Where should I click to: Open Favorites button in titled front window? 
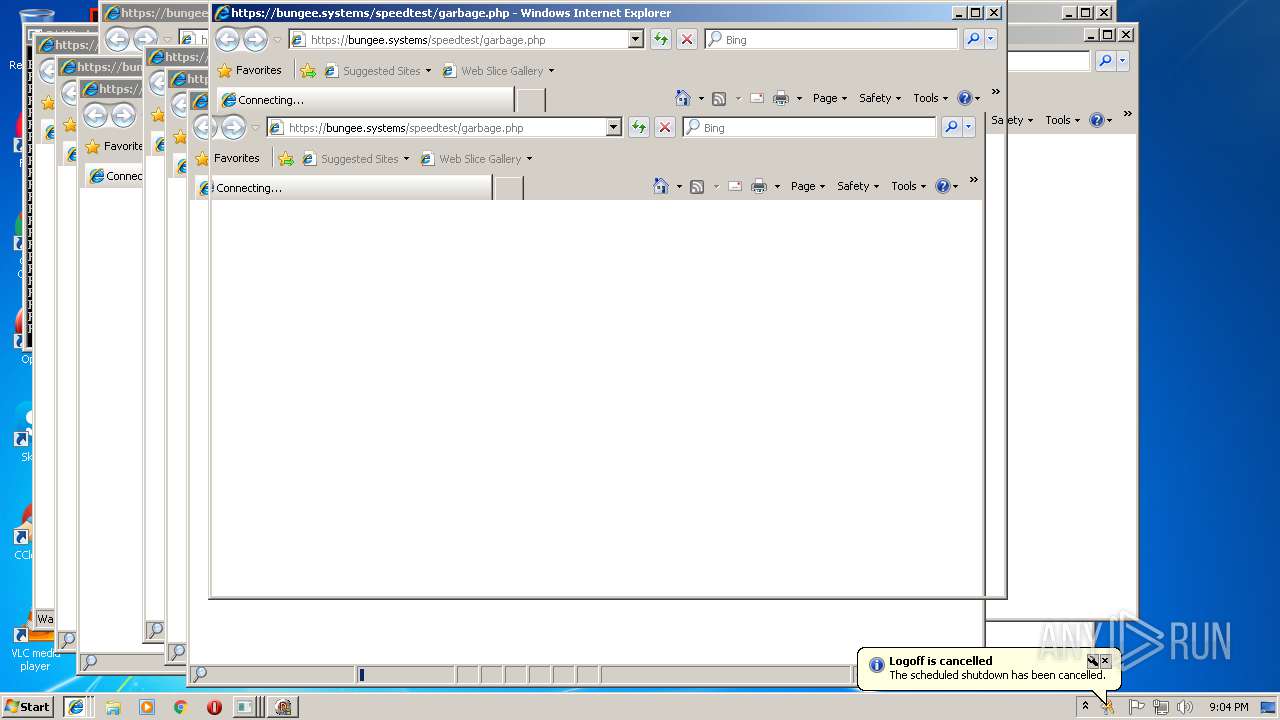[x=250, y=70]
